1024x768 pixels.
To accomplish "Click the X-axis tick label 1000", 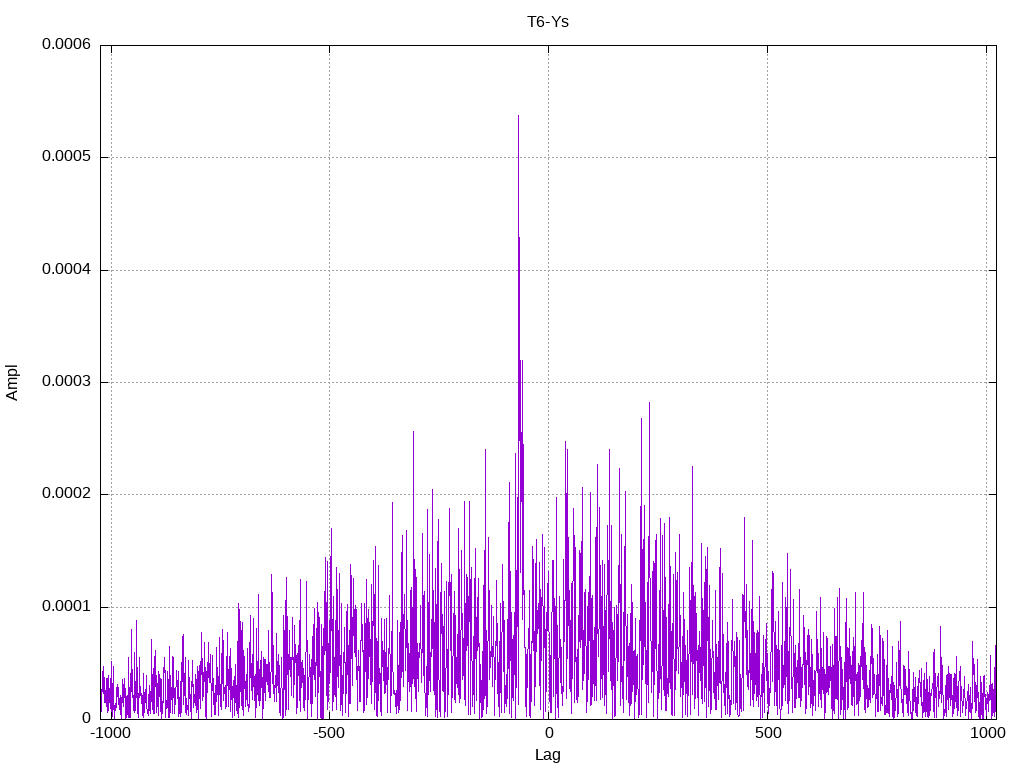I will point(987,733).
